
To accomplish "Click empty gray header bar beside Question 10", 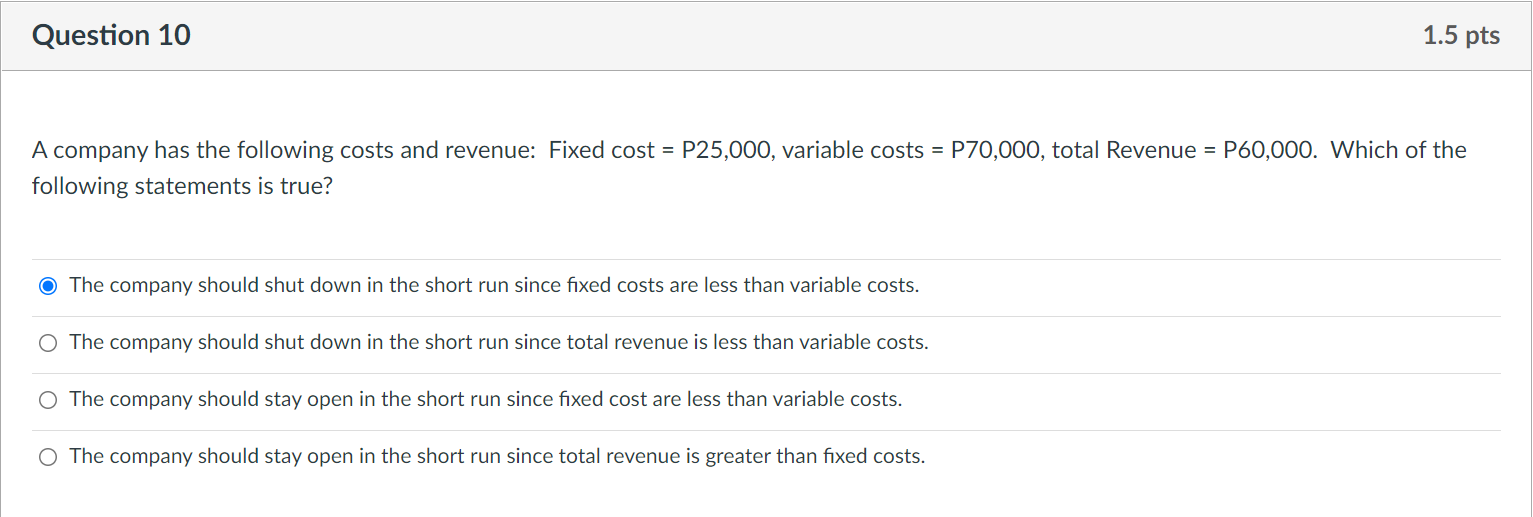I will click(800, 35).
